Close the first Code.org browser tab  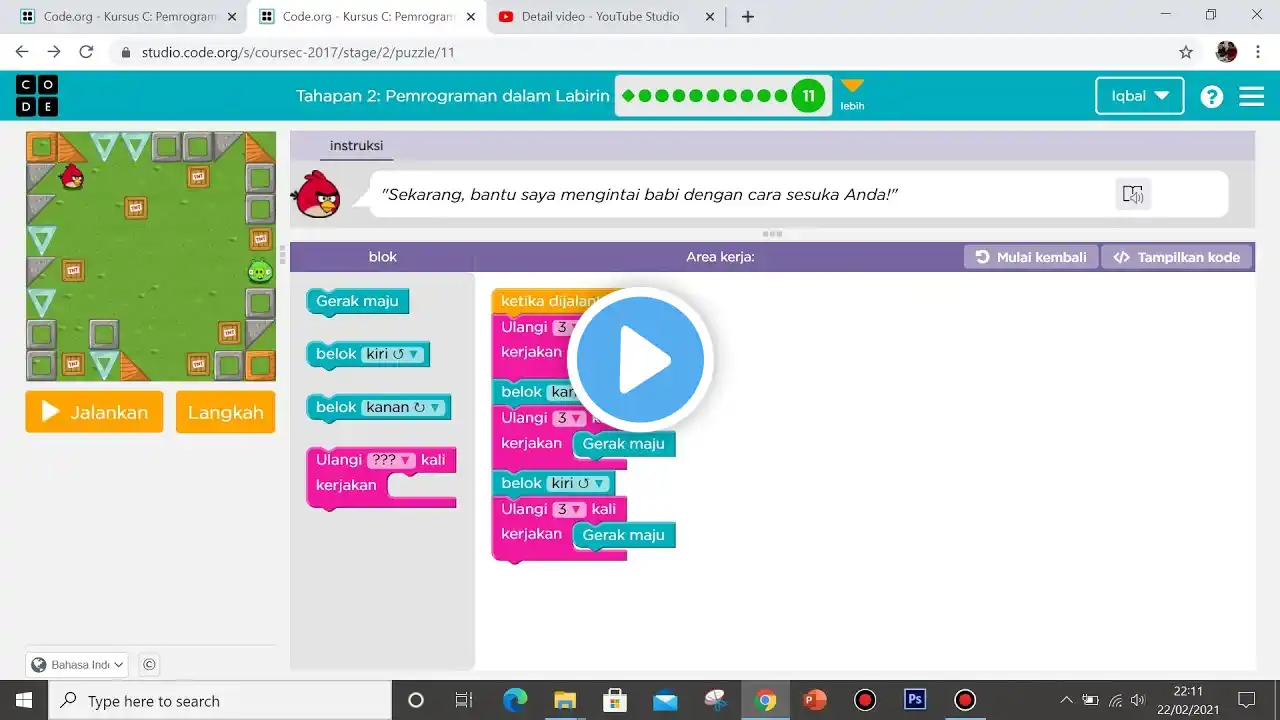(231, 17)
